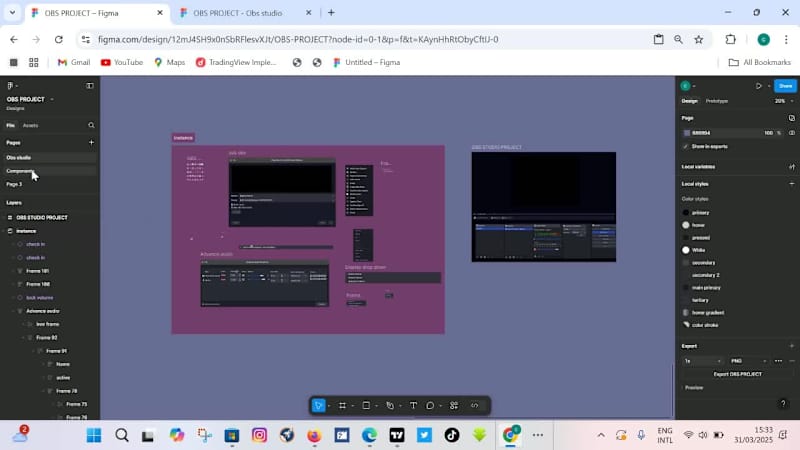This screenshot has width=800, height=450.
Task: Open the help question mark button
Action: click(x=783, y=404)
